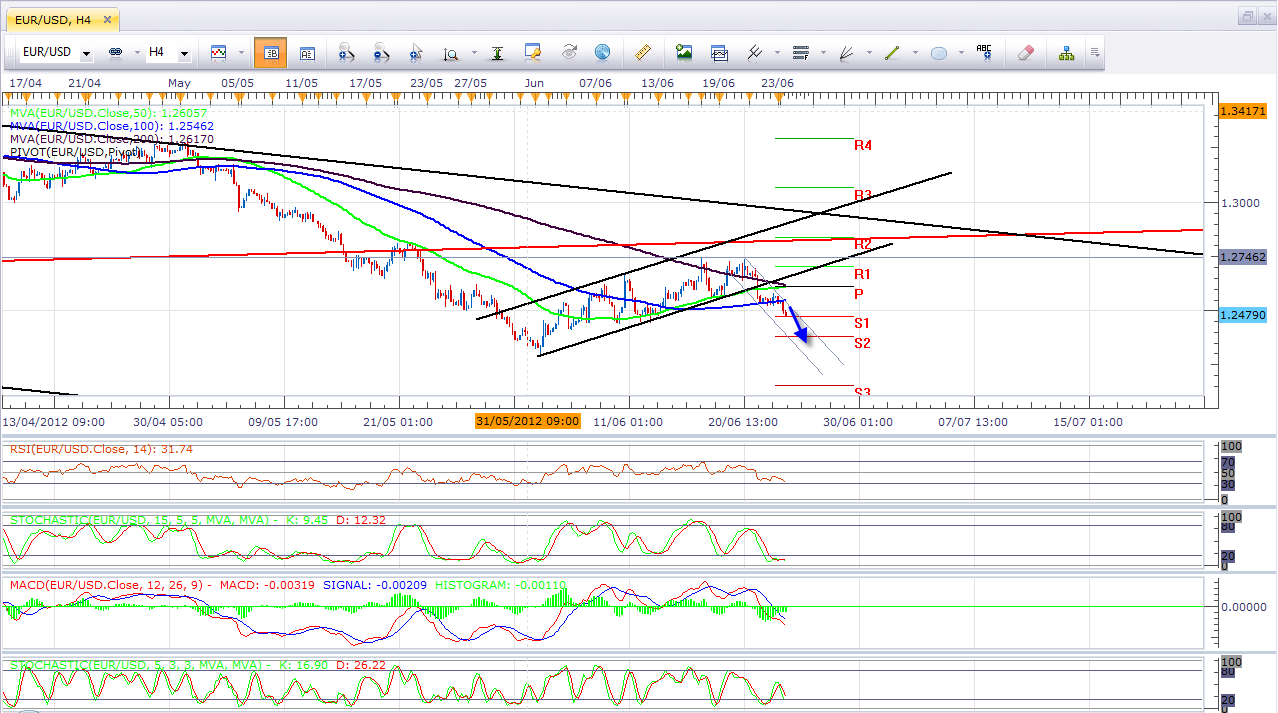
Task: Click the MVA Close 100 indicator label
Action: 112,127
